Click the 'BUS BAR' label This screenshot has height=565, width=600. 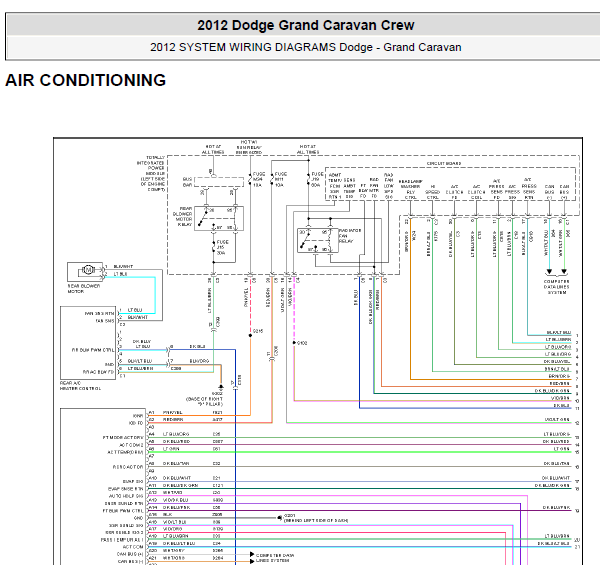coord(187,182)
